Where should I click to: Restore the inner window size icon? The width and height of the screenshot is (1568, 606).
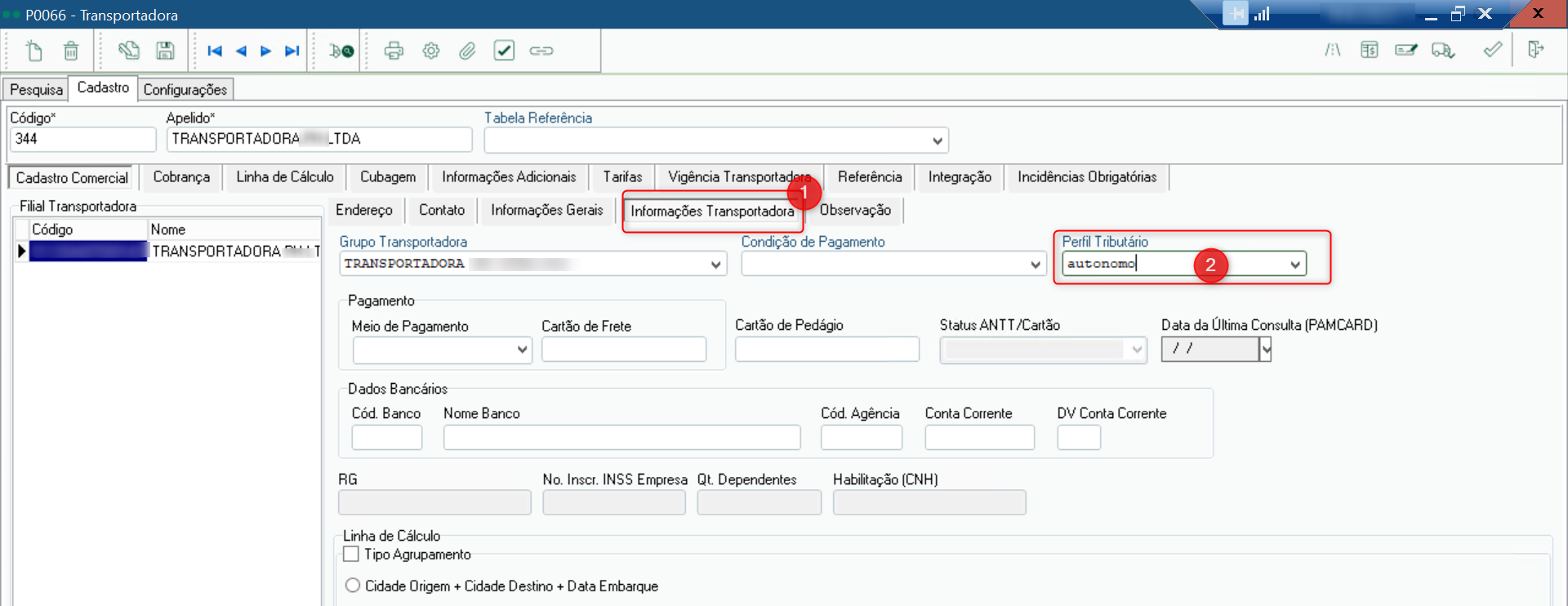click(x=1458, y=14)
